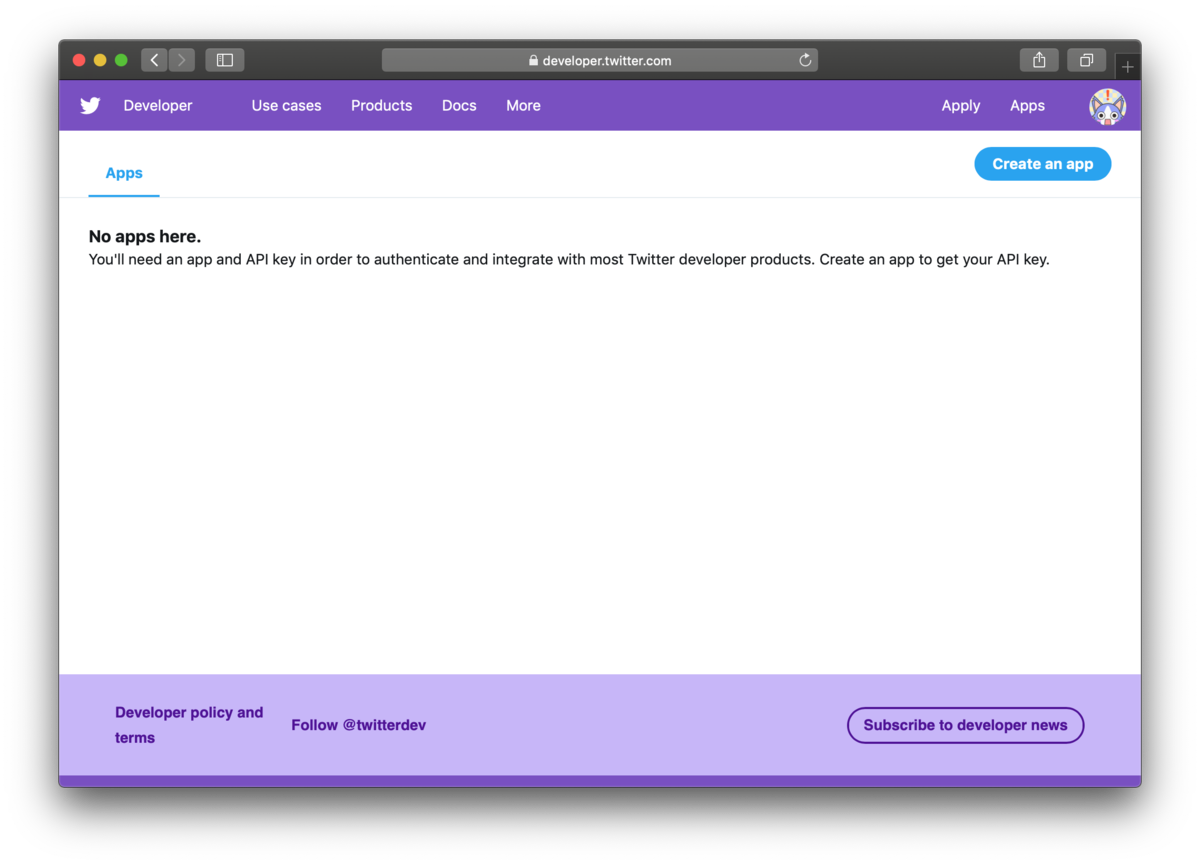
Task: Go back with Safari's back arrow
Action: pos(154,60)
